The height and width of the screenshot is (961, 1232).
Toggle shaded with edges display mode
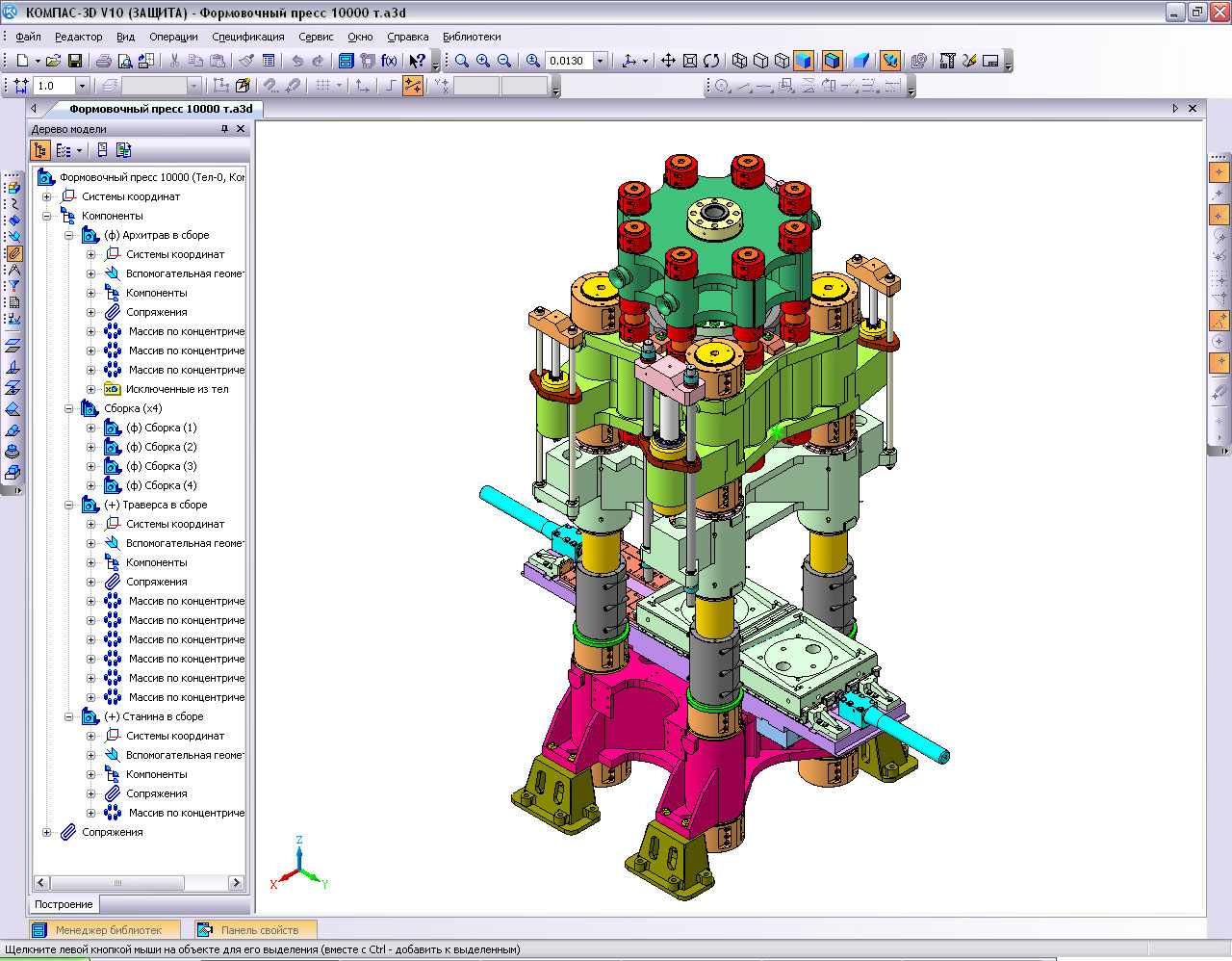point(833,61)
